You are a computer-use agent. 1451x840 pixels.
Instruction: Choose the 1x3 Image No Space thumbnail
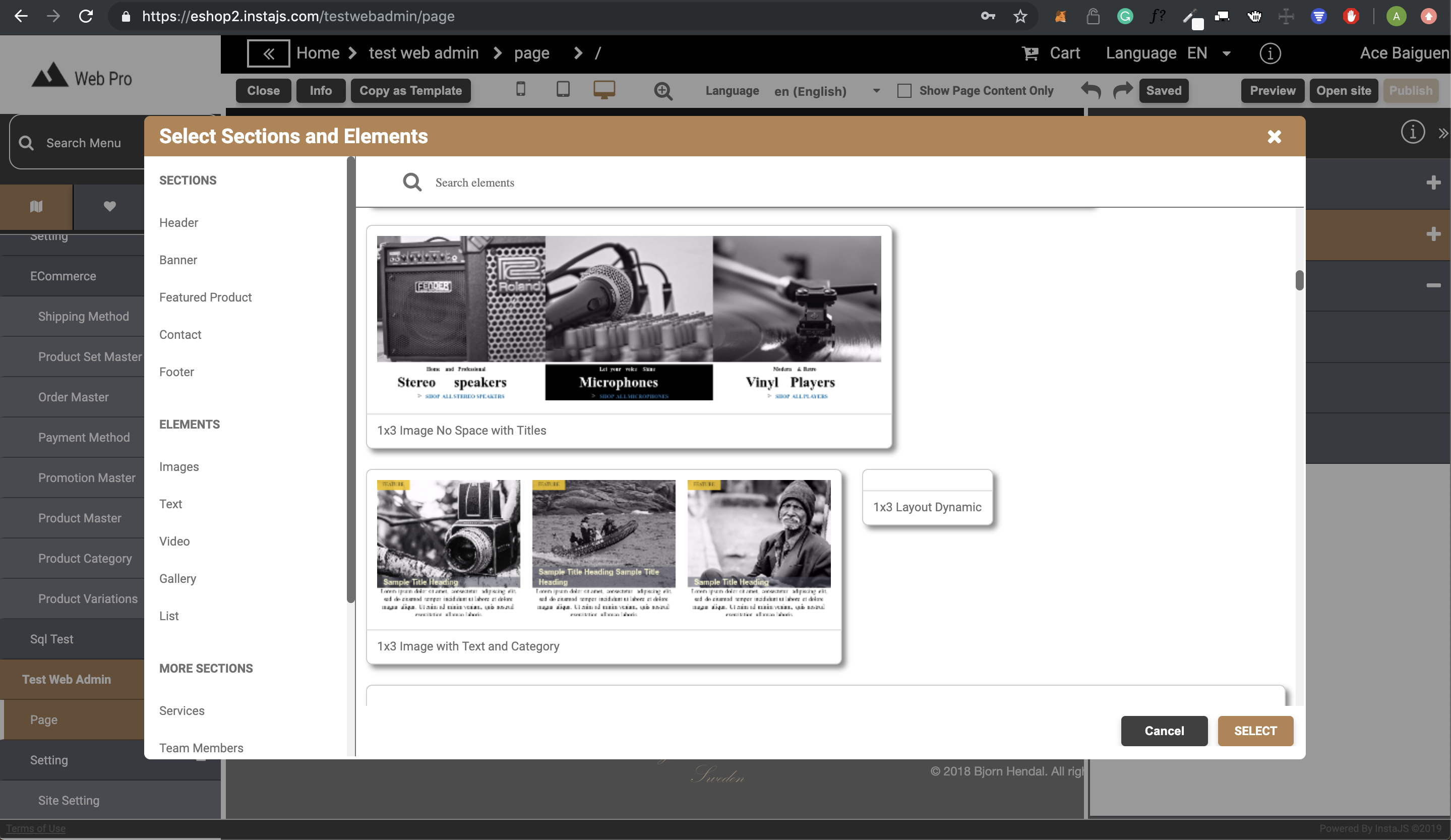629,318
